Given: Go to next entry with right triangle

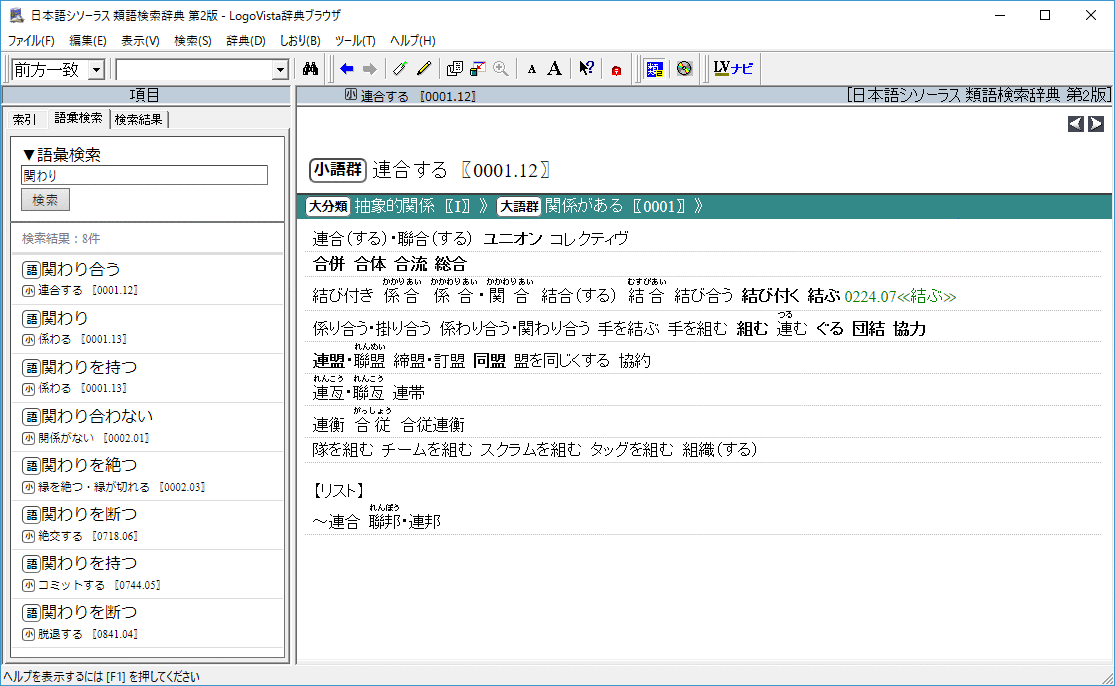Looking at the screenshot, I should tap(1096, 124).
